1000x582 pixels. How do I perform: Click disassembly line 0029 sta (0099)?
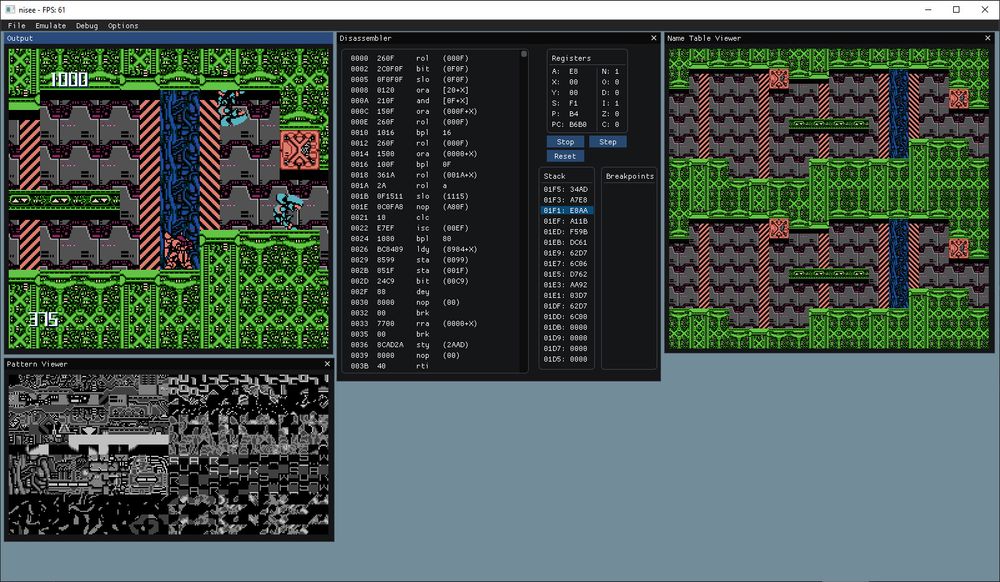409,260
